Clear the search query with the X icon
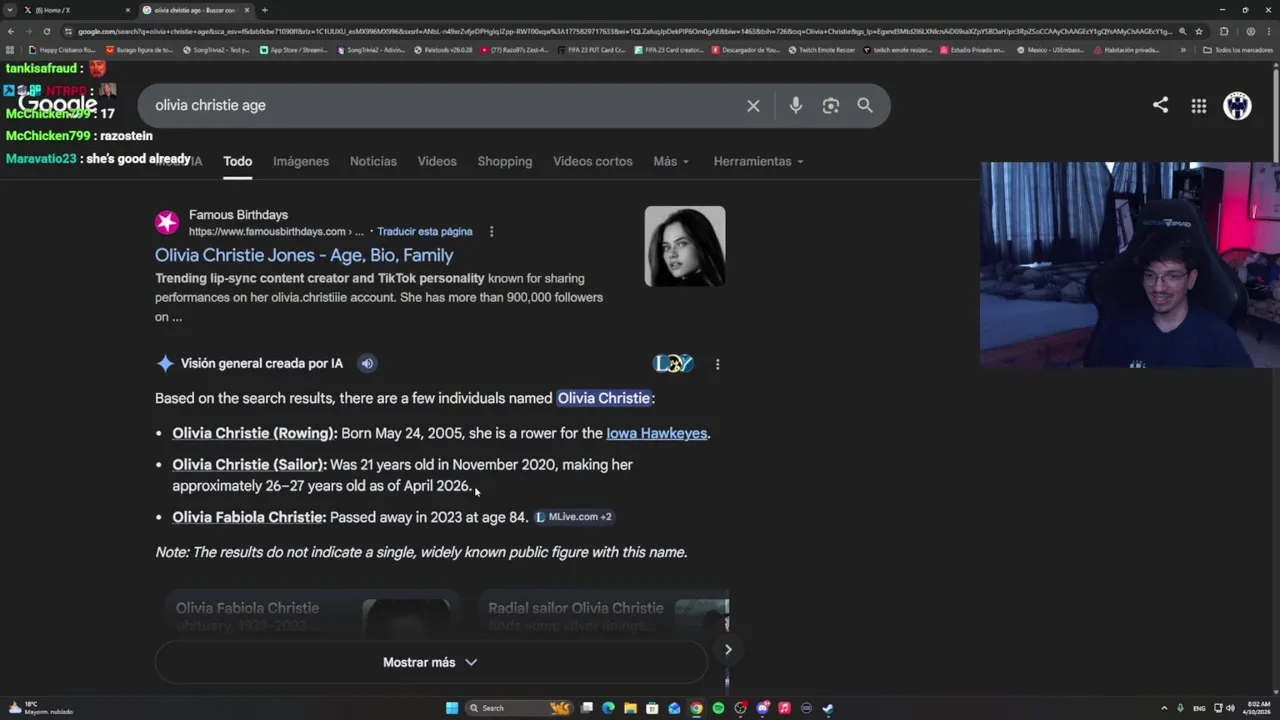Image resolution: width=1280 pixels, height=720 pixels. coord(753,105)
